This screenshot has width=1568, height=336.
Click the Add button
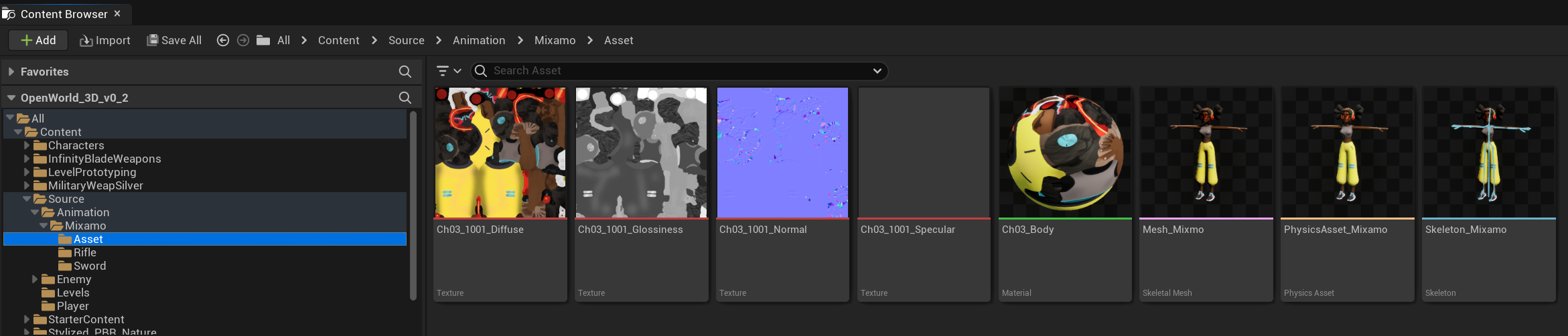[38, 40]
